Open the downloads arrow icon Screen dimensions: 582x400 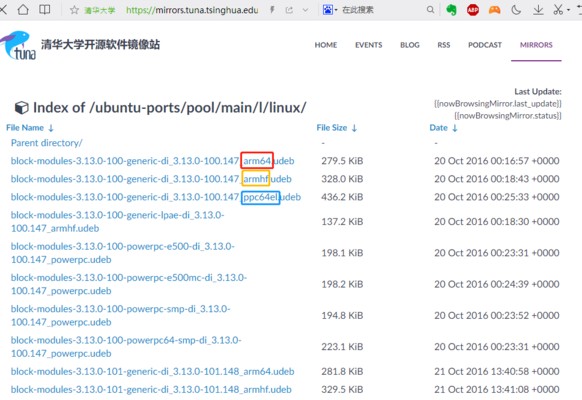pyautogui.click(x=538, y=10)
